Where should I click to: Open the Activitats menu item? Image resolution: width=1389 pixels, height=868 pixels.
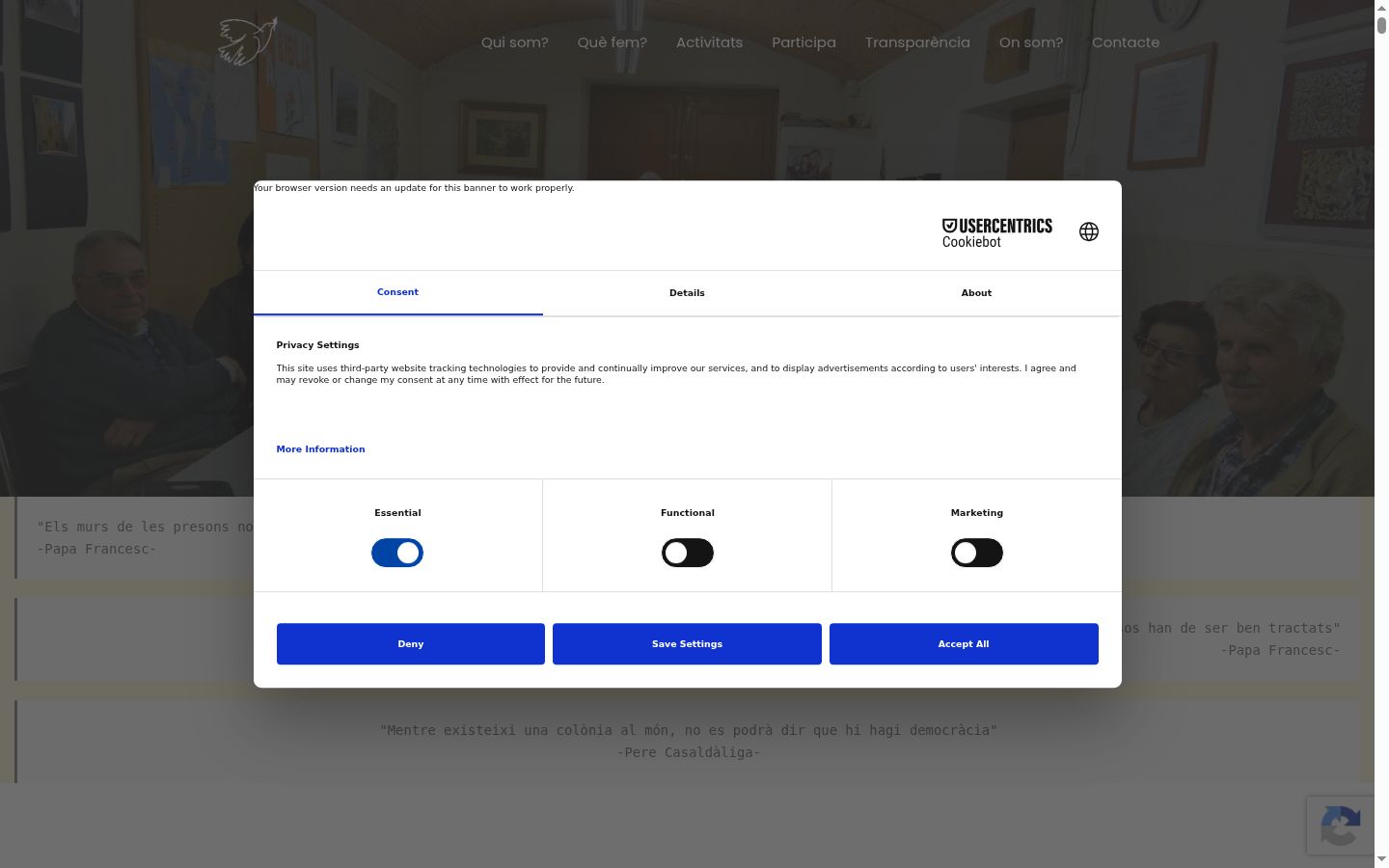(710, 42)
